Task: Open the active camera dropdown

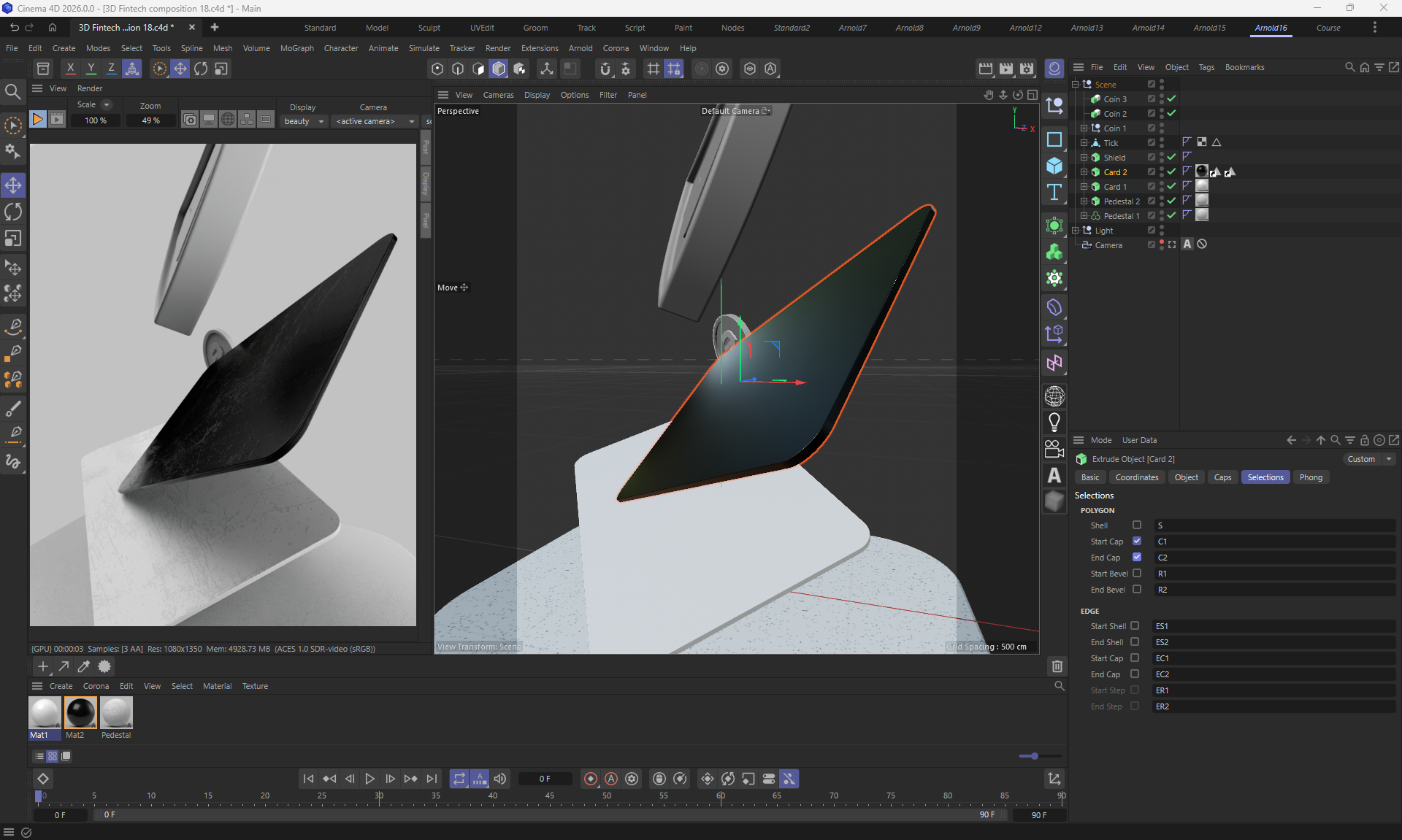Action: [375, 121]
